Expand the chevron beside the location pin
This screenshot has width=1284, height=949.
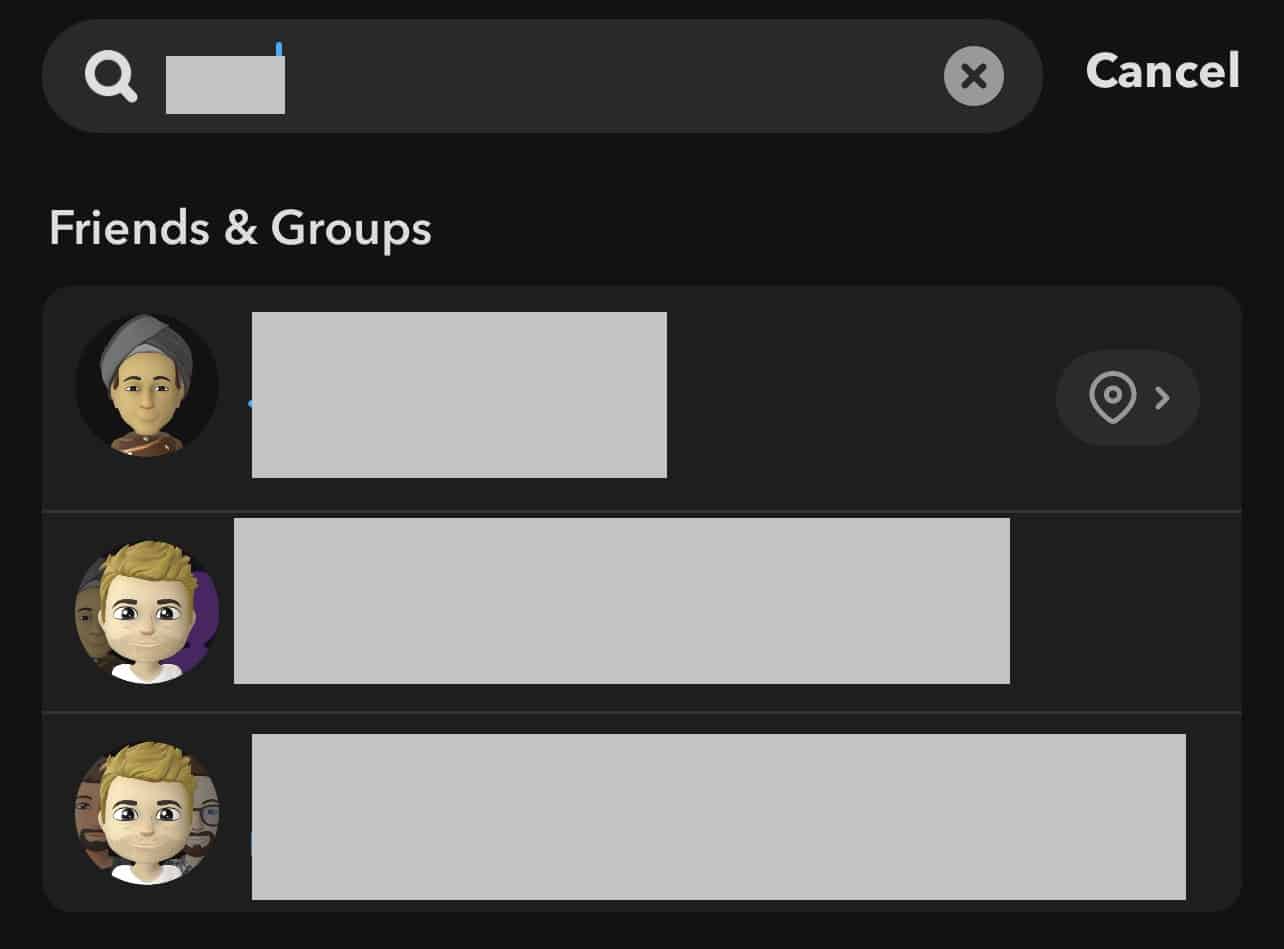(1162, 398)
